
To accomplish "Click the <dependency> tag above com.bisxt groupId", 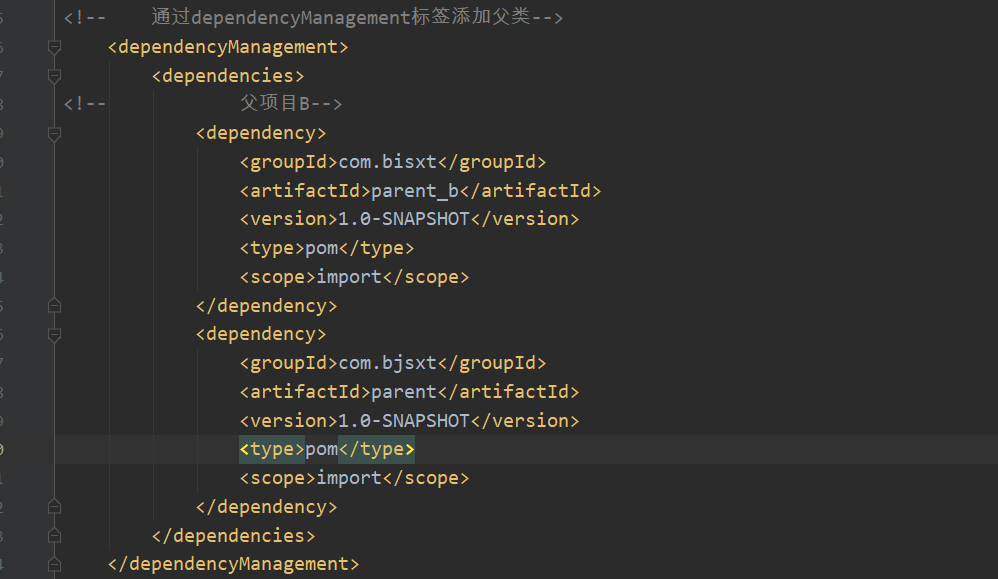I will coord(261,133).
